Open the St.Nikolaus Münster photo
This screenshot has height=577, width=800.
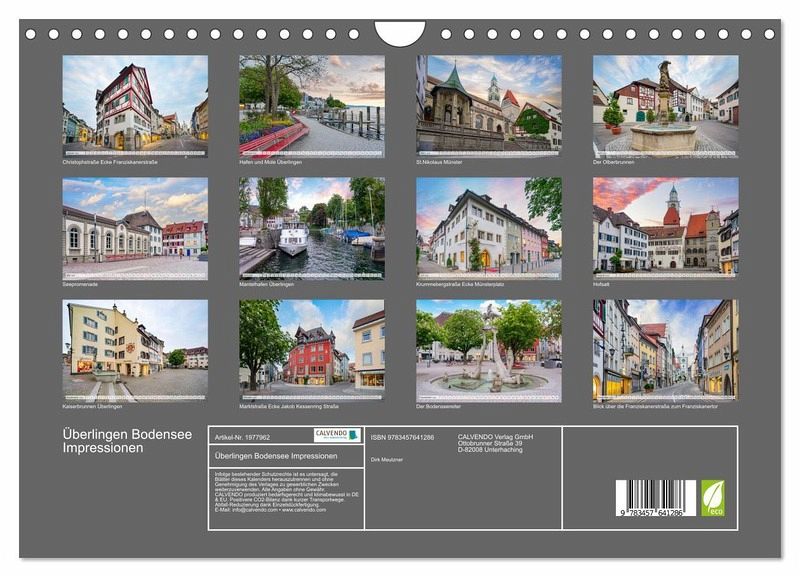pyautogui.click(x=489, y=106)
